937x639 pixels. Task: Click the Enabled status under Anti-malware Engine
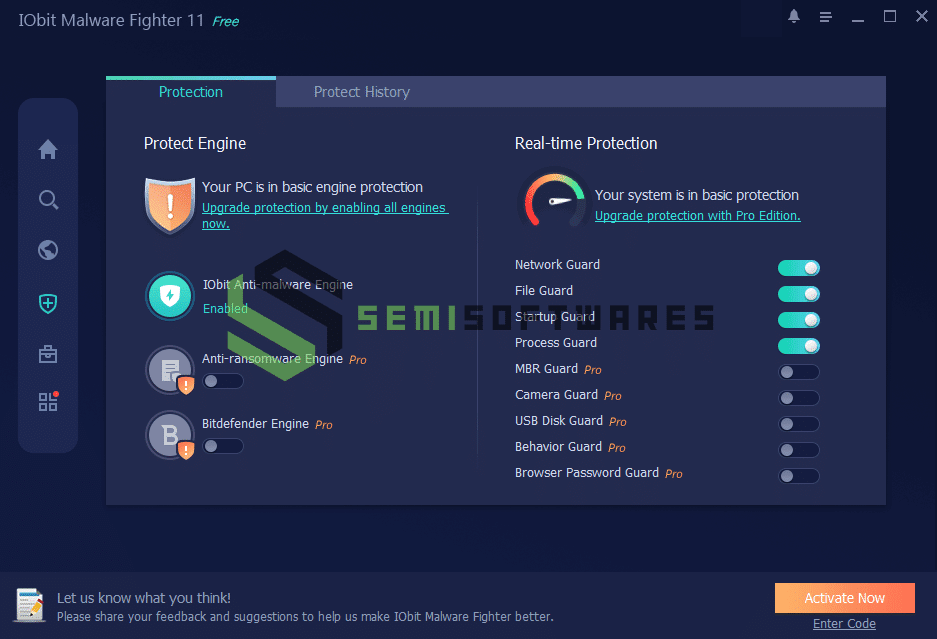[225, 308]
